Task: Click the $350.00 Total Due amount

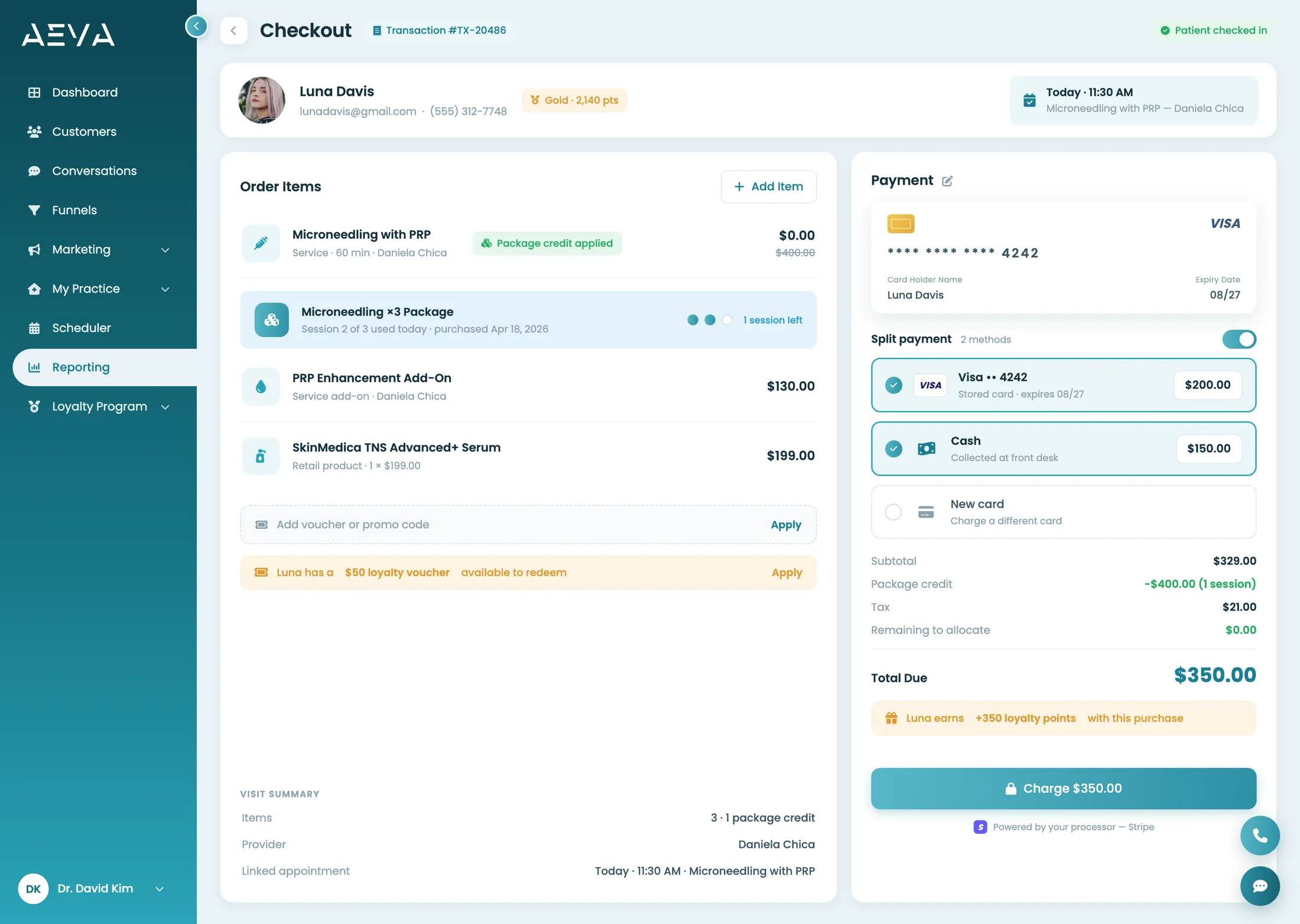Action: (x=1214, y=675)
